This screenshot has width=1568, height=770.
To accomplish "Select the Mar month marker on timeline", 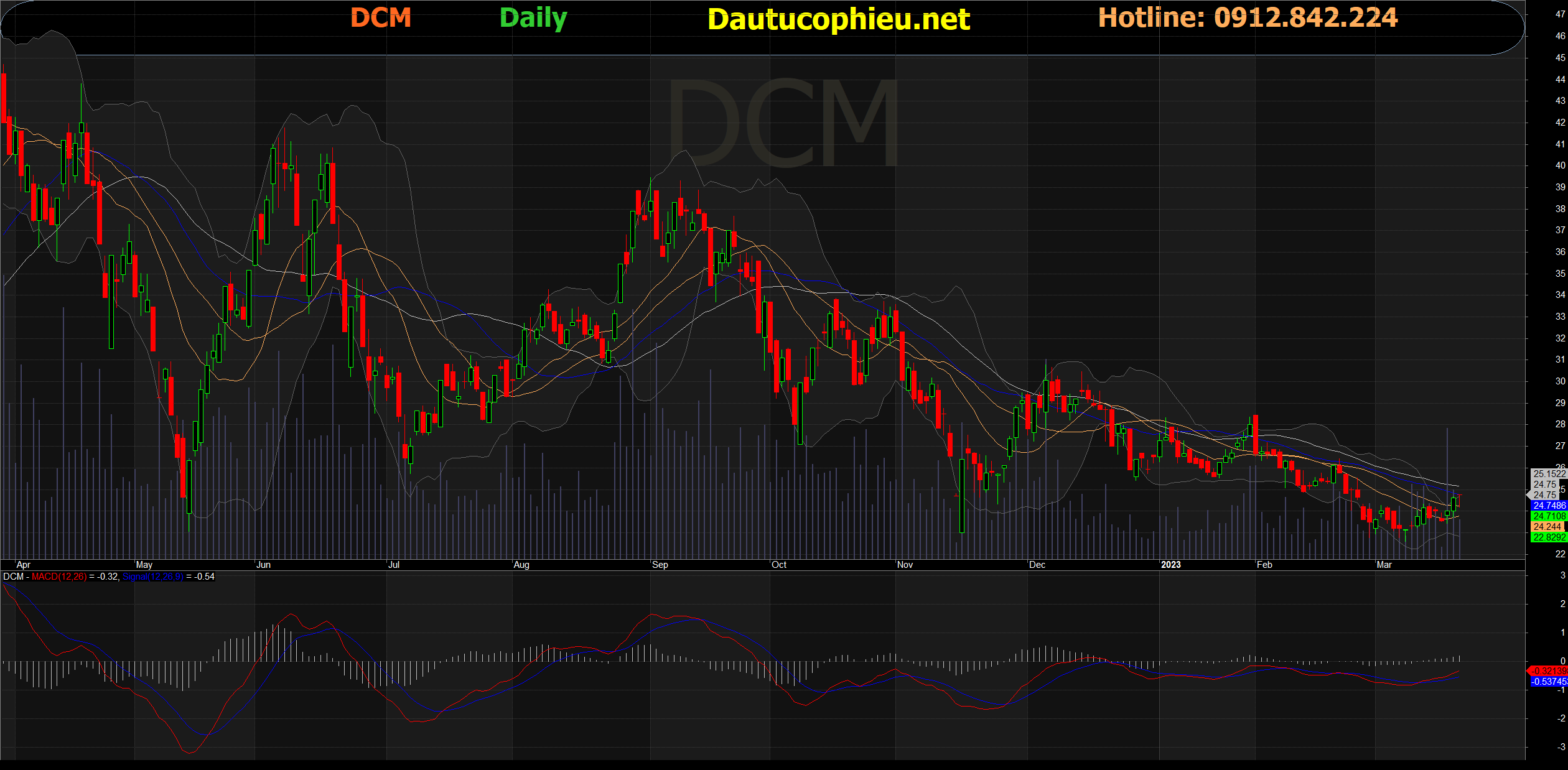I will (x=1384, y=565).
